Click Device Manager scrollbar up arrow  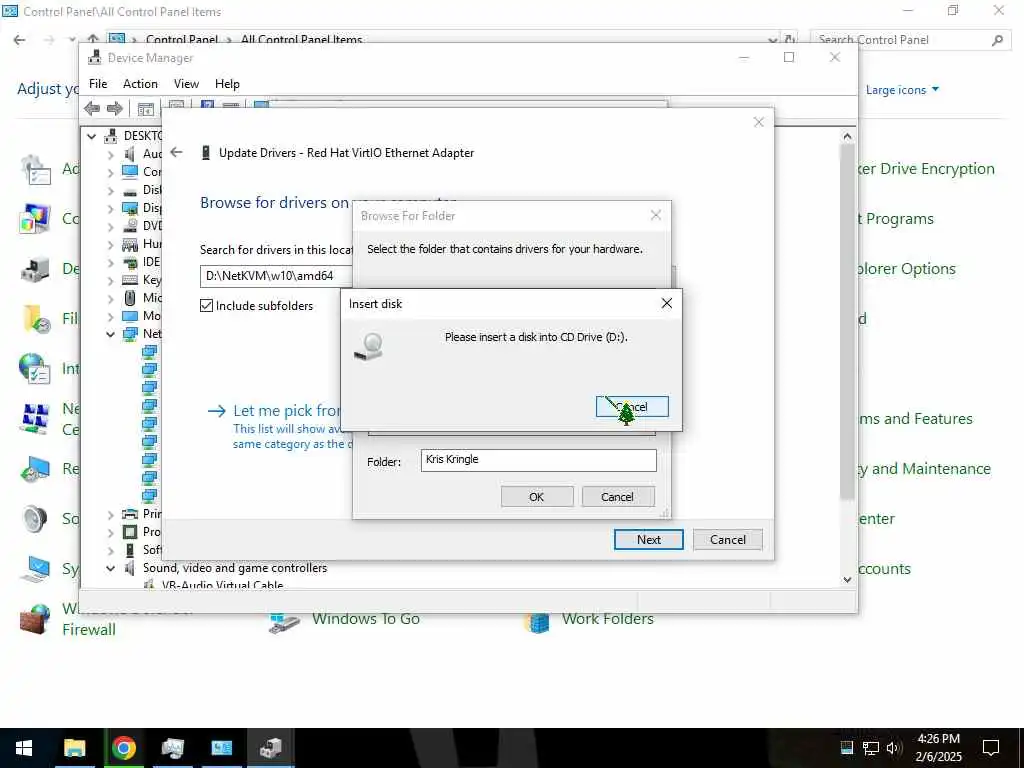pos(847,136)
